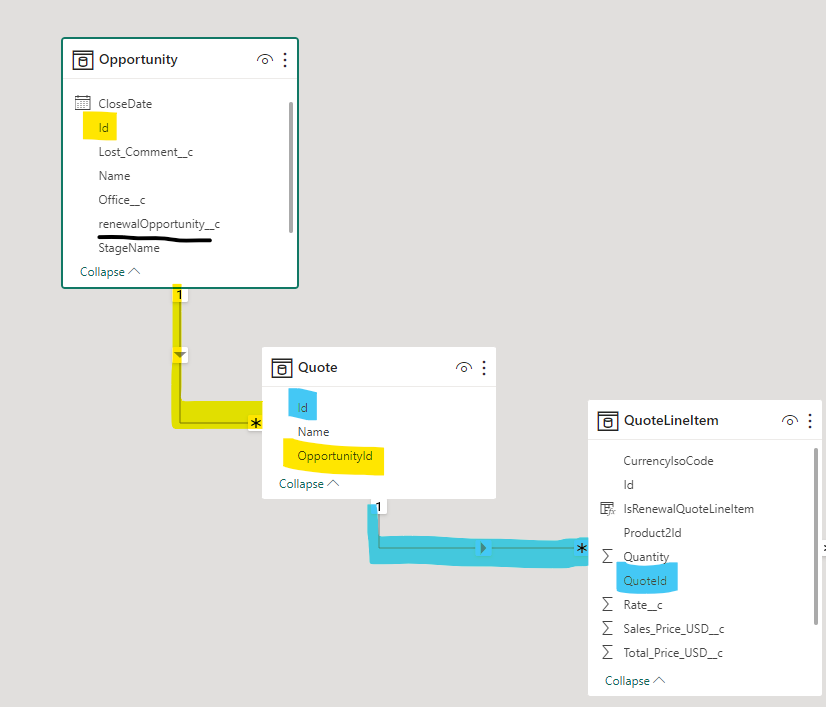Open more options for Opportunity table
The height and width of the screenshot is (707, 826).
click(x=285, y=60)
